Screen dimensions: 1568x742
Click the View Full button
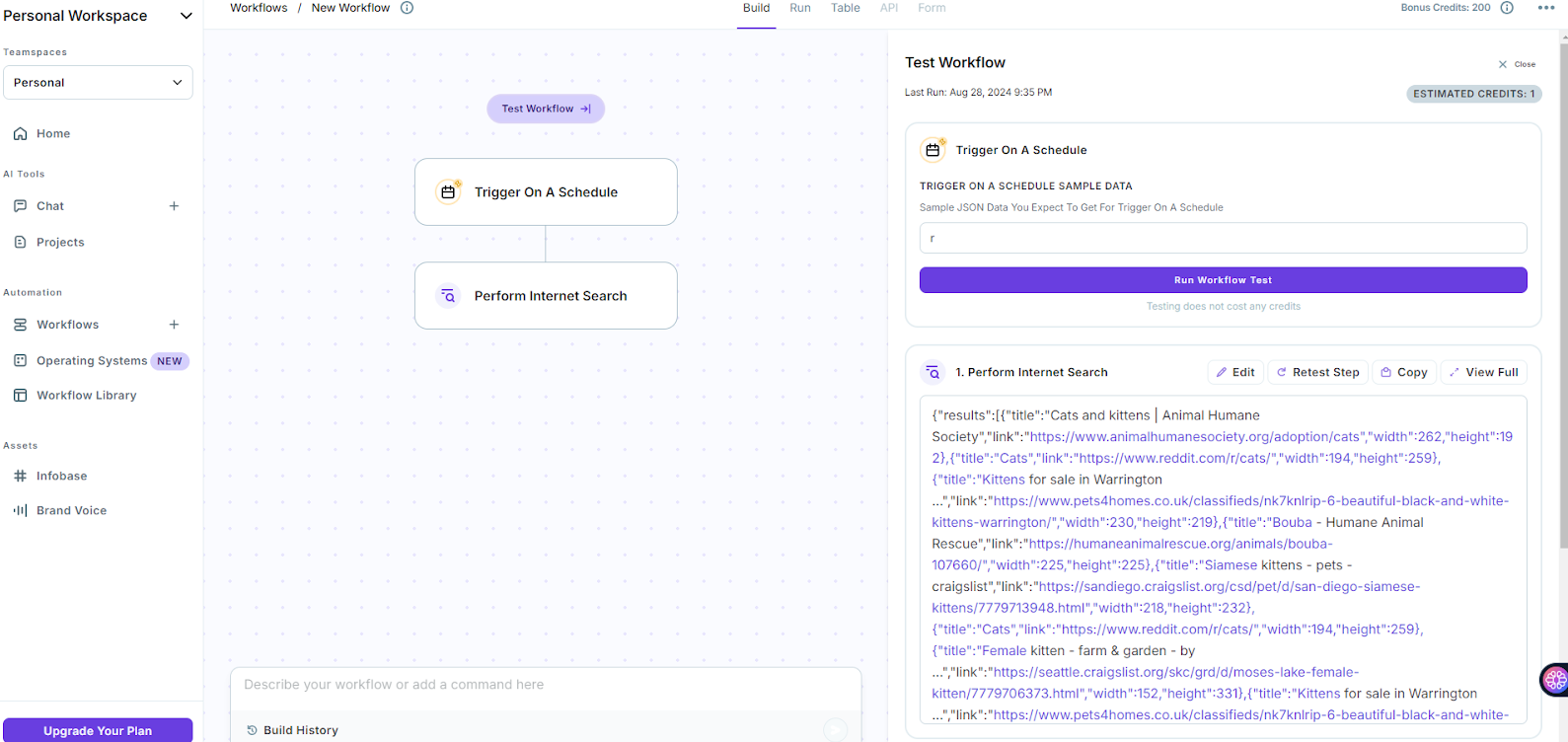coord(1483,372)
